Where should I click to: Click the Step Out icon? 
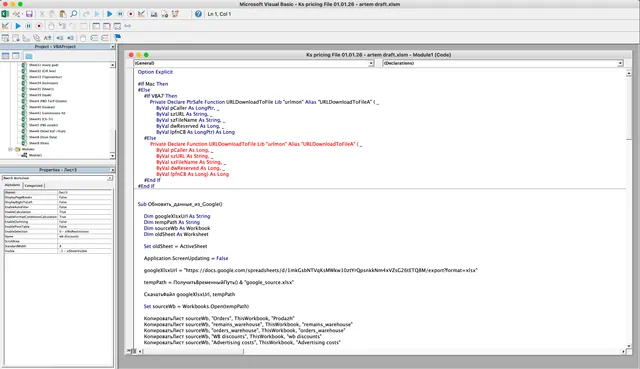click(83, 26)
